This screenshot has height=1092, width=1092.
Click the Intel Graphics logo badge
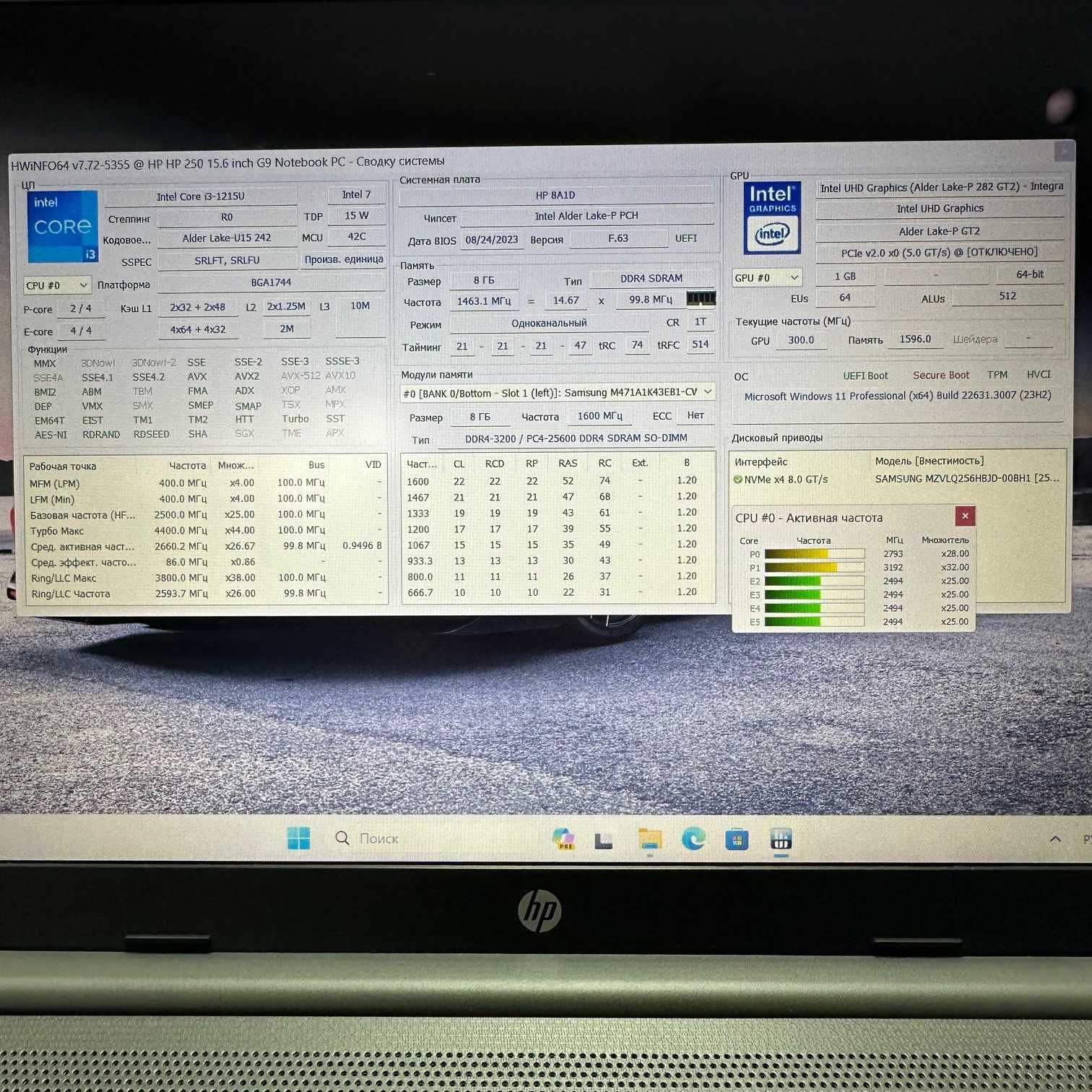coord(772,217)
